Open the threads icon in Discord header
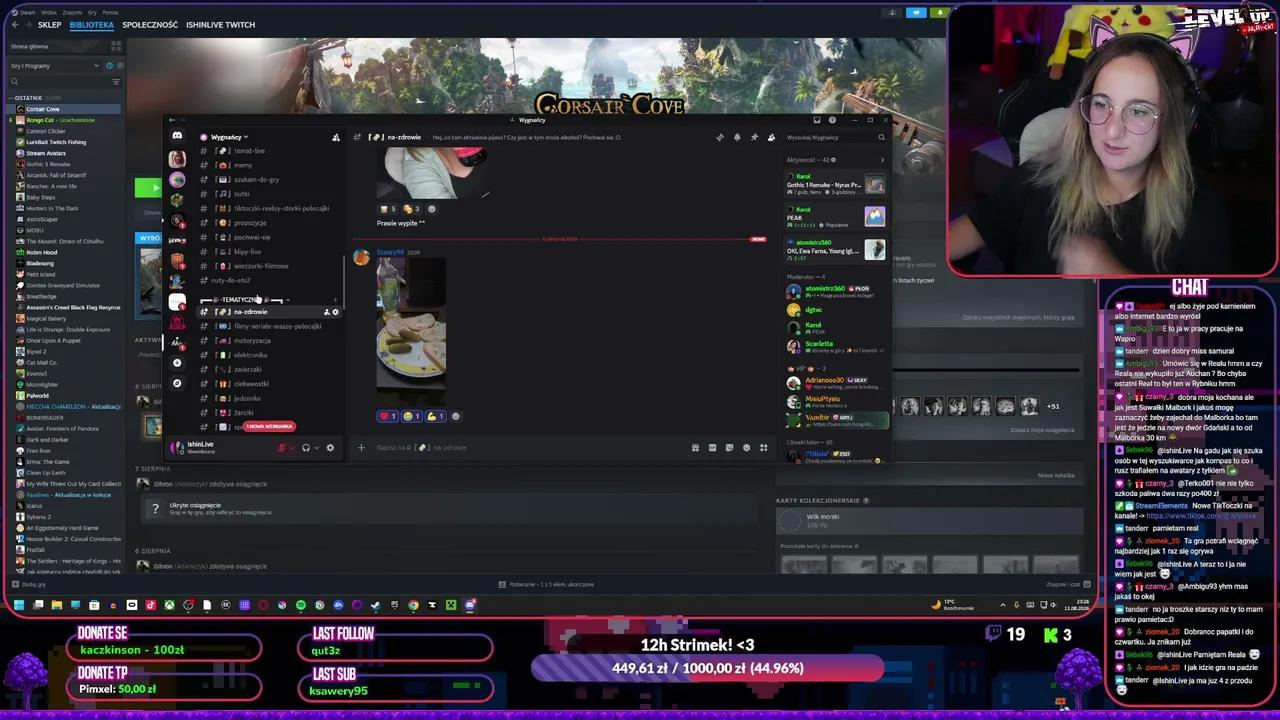 [x=720, y=137]
